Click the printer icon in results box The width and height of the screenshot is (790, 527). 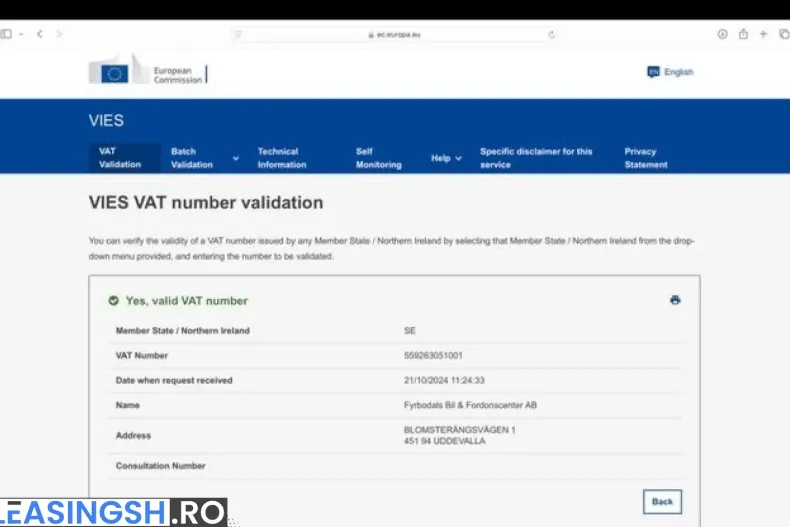(675, 300)
